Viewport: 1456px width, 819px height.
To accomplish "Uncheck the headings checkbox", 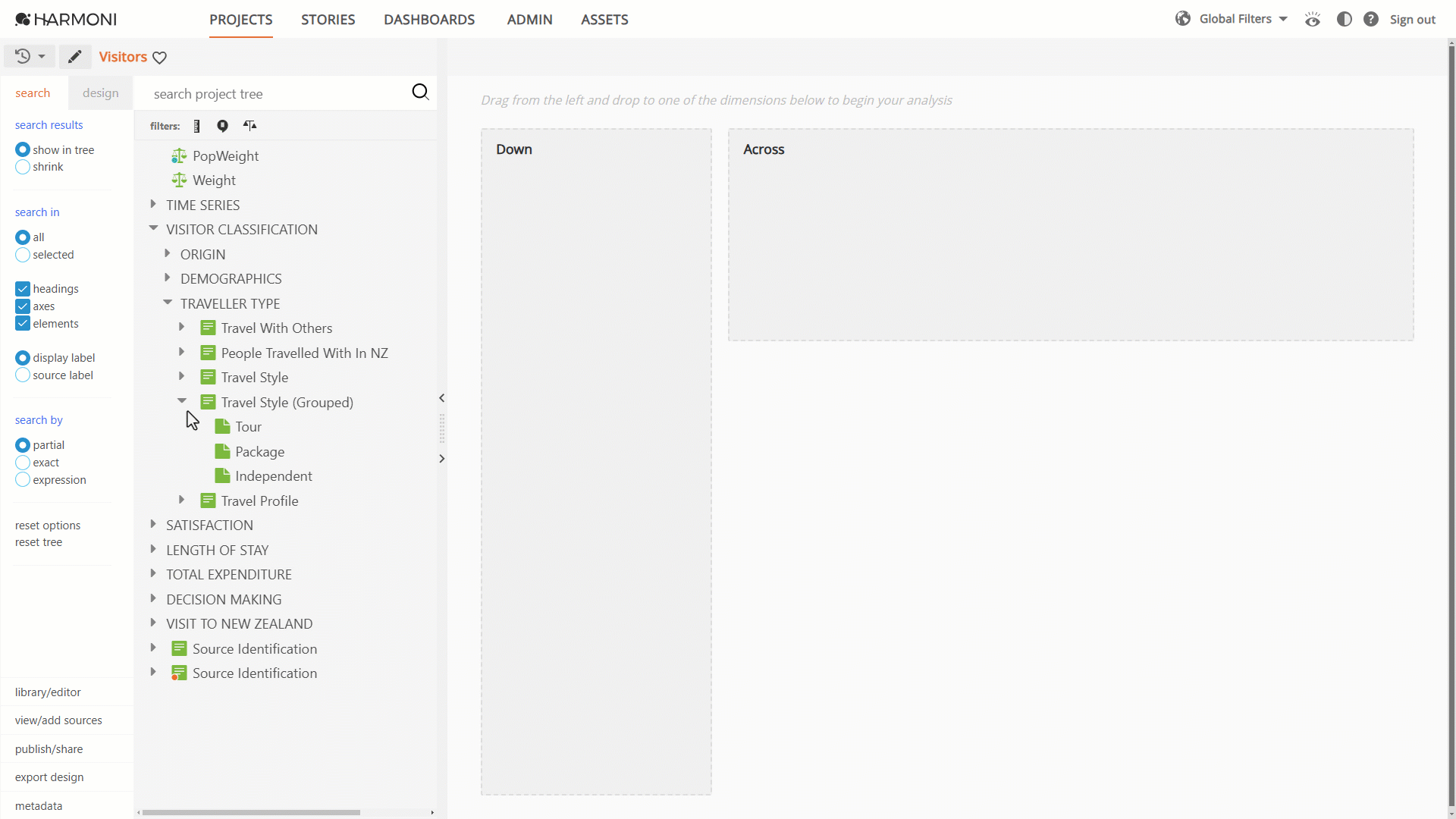I will 23,289.
